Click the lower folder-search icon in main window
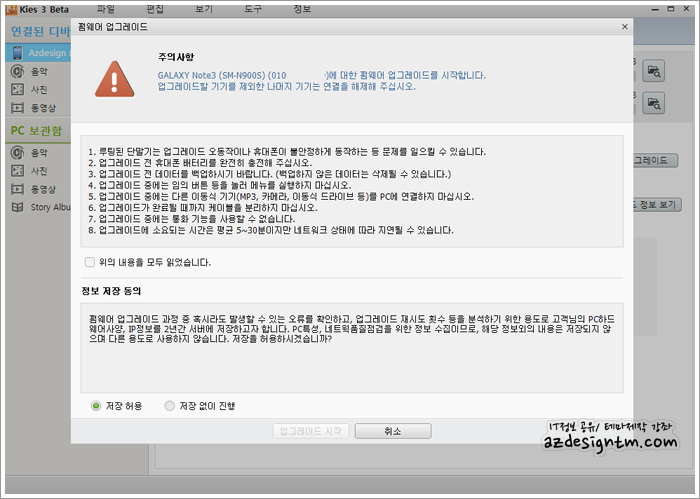Viewport: 700px width, 499px height. (x=654, y=103)
